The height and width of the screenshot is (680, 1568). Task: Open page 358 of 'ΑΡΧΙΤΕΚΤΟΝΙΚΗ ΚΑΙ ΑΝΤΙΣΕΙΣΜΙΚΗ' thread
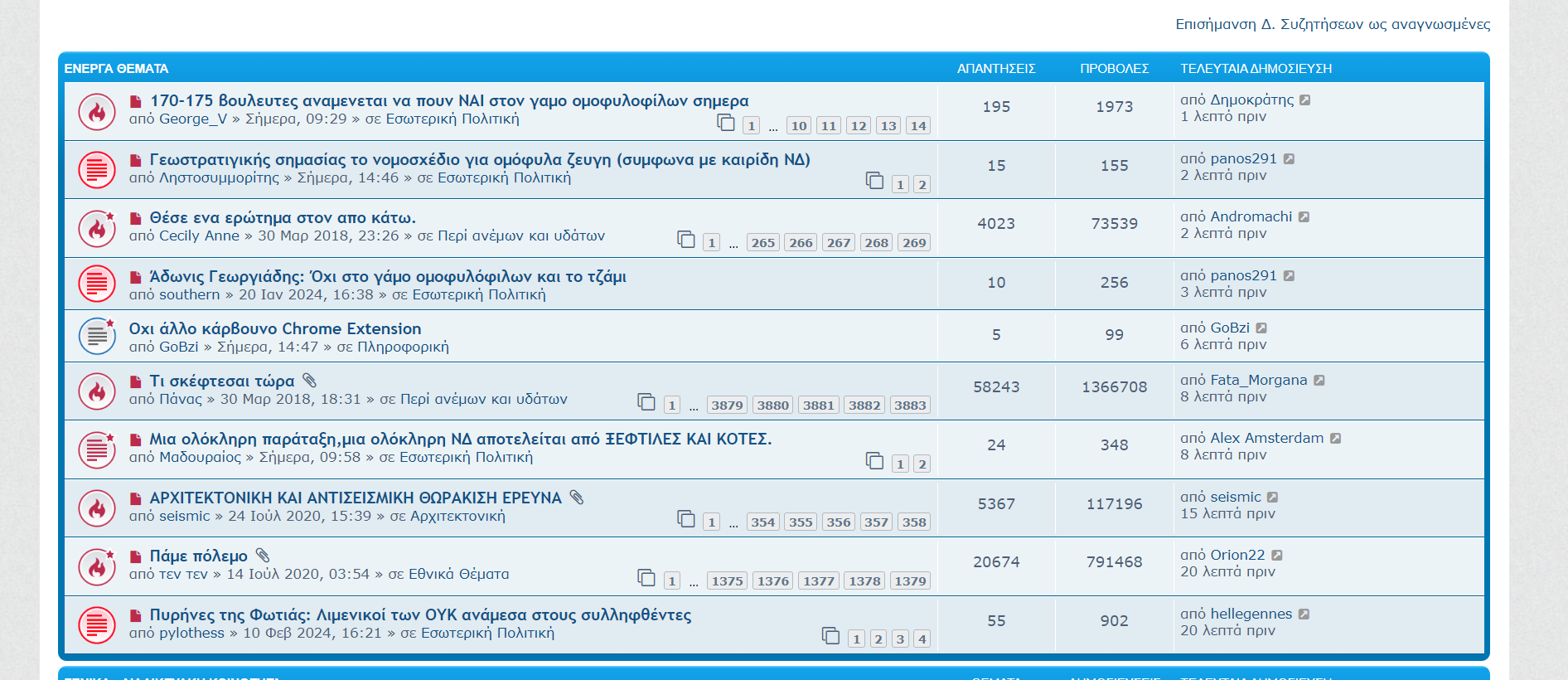pyautogui.click(x=914, y=522)
